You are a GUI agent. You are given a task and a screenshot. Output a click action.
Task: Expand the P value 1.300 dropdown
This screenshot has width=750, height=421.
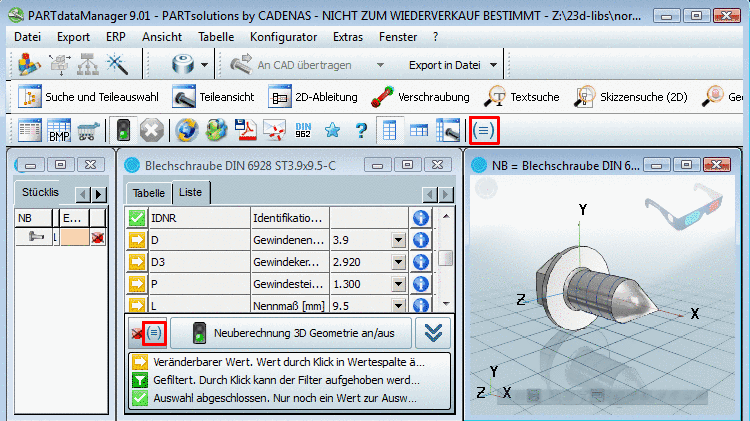click(398, 284)
